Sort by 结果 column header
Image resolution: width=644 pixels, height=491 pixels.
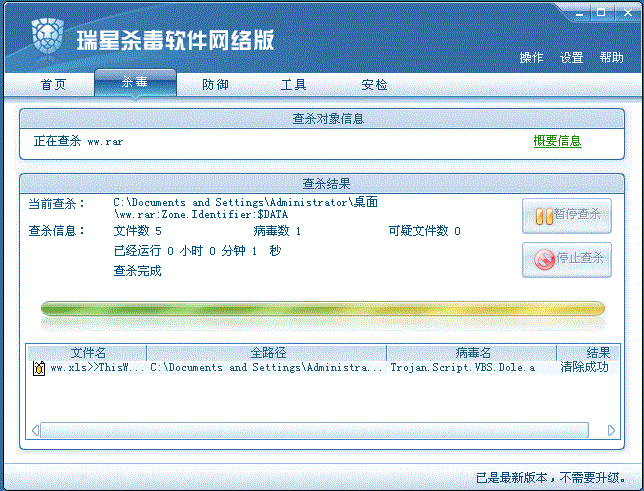tap(588, 353)
